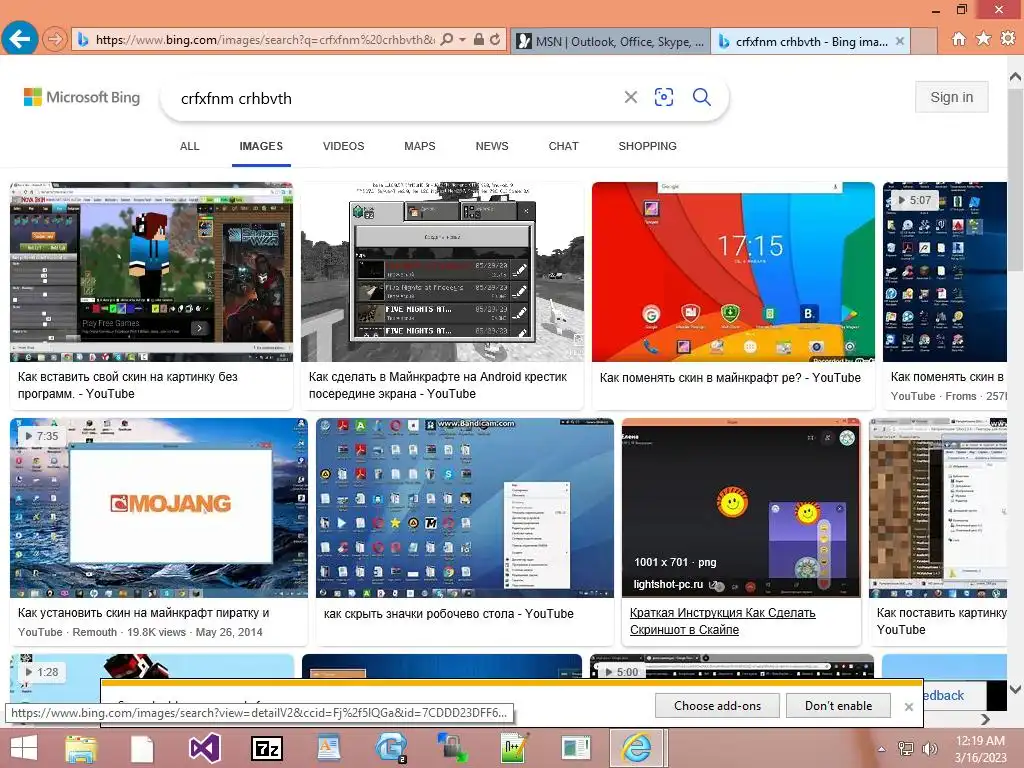Click the lightshot-pc.ru source text
The height and width of the screenshot is (768, 1024).
click(x=668, y=584)
